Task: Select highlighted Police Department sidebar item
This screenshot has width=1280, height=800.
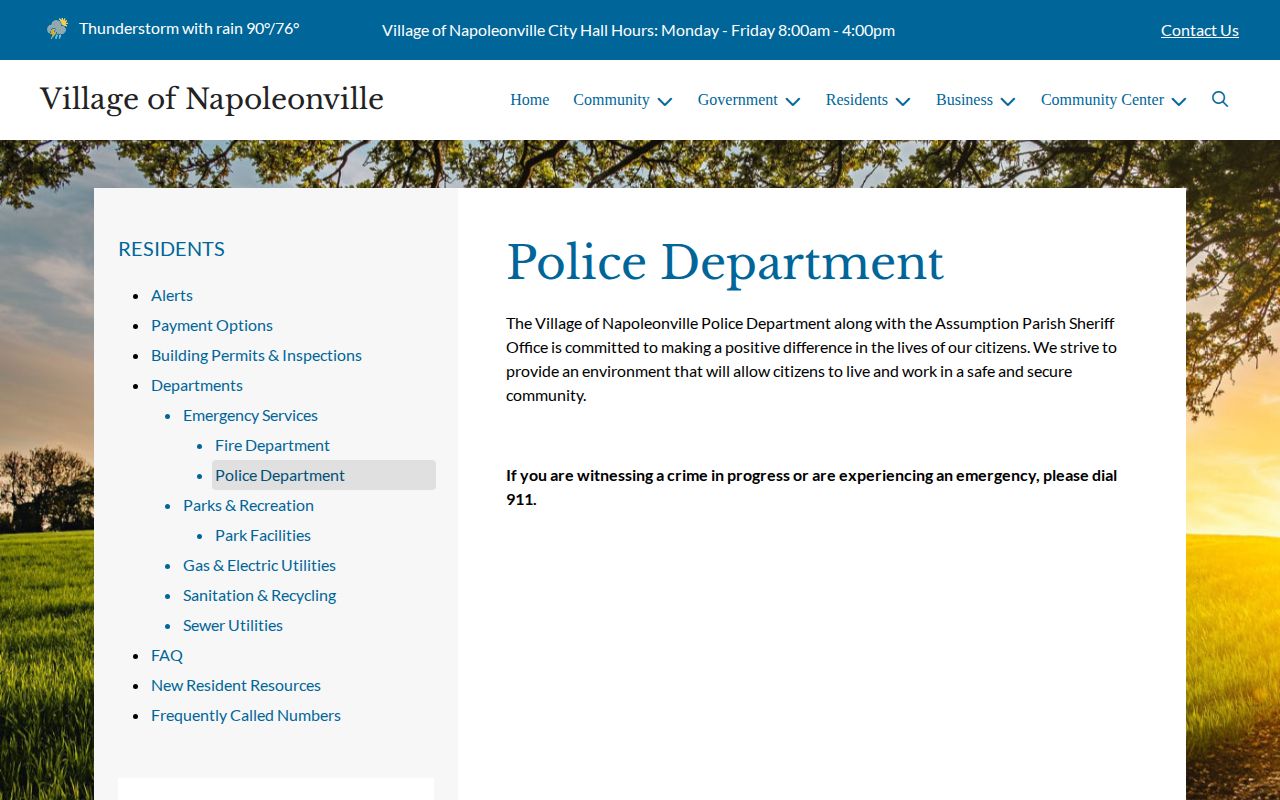Action: point(324,475)
